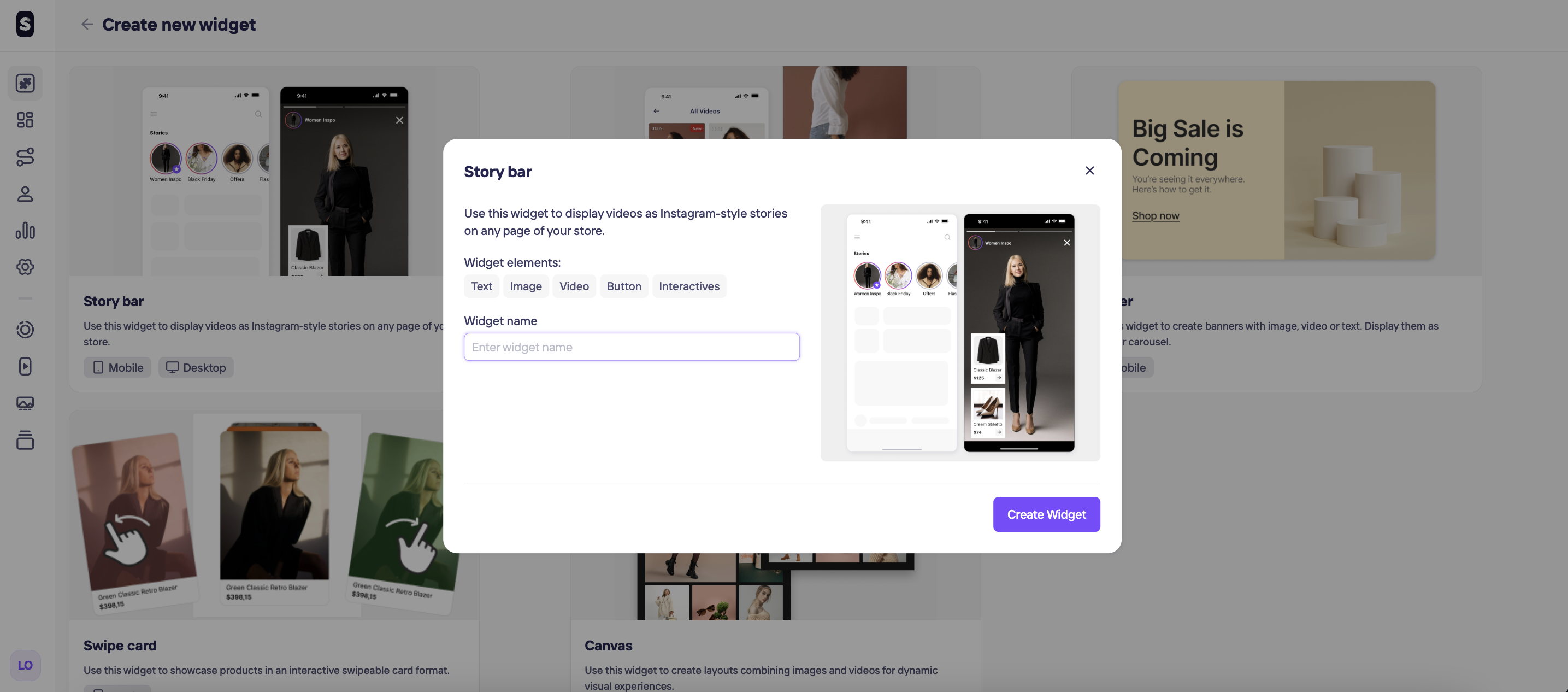
Task: Click the widgets puzzle icon in sidebar
Action: click(25, 83)
